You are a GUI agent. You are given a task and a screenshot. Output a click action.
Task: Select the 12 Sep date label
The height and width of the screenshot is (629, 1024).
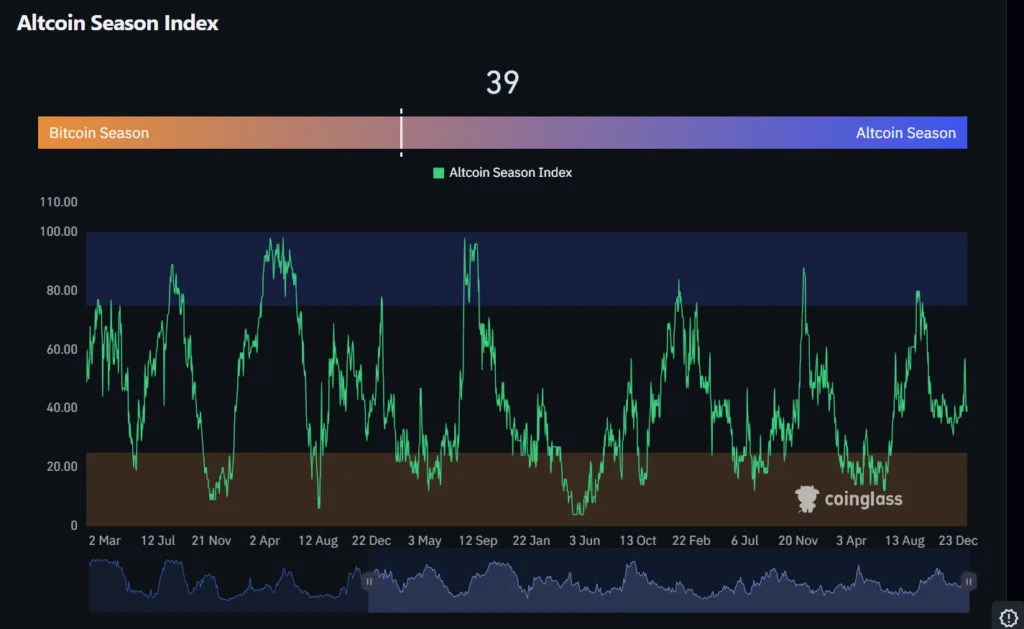point(478,540)
